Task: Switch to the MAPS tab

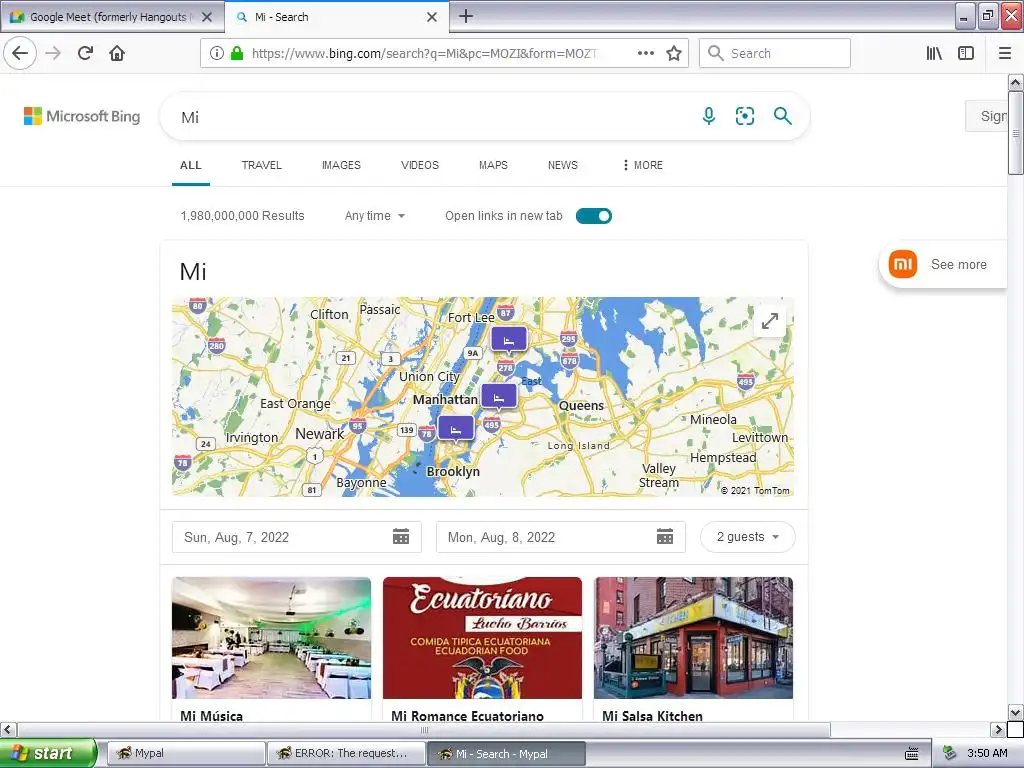Action: [493, 165]
